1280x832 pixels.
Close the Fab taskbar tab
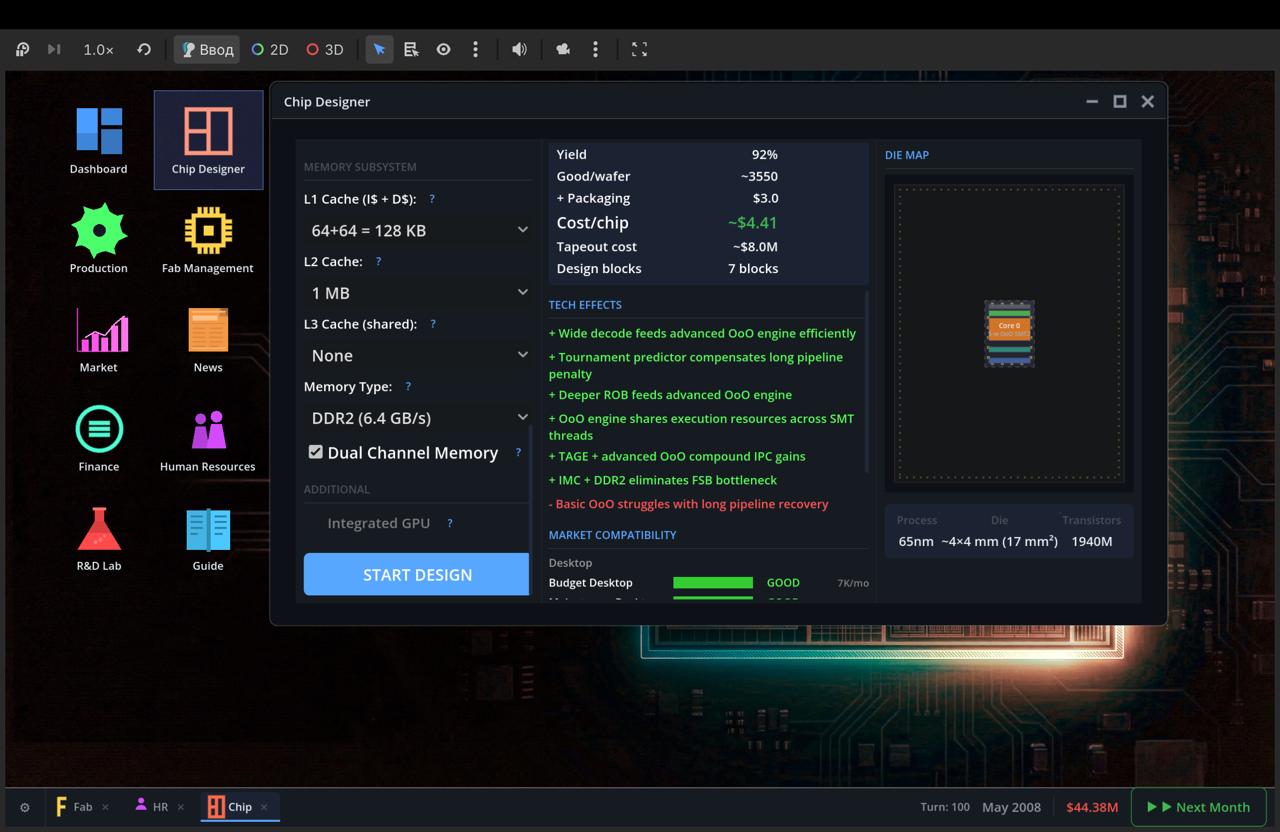pyautogui.click(x=105, y=807)
